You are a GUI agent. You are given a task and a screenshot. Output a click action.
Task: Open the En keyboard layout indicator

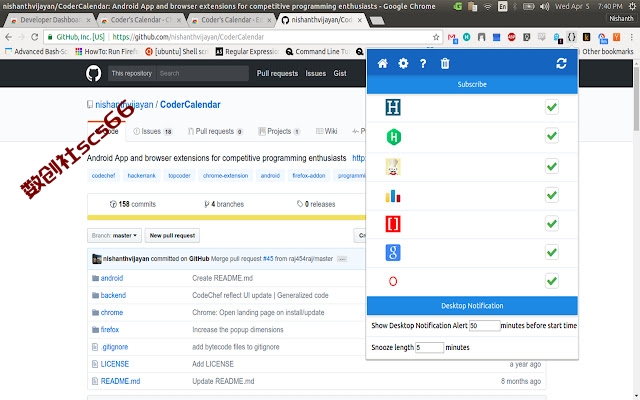point(503,7)
